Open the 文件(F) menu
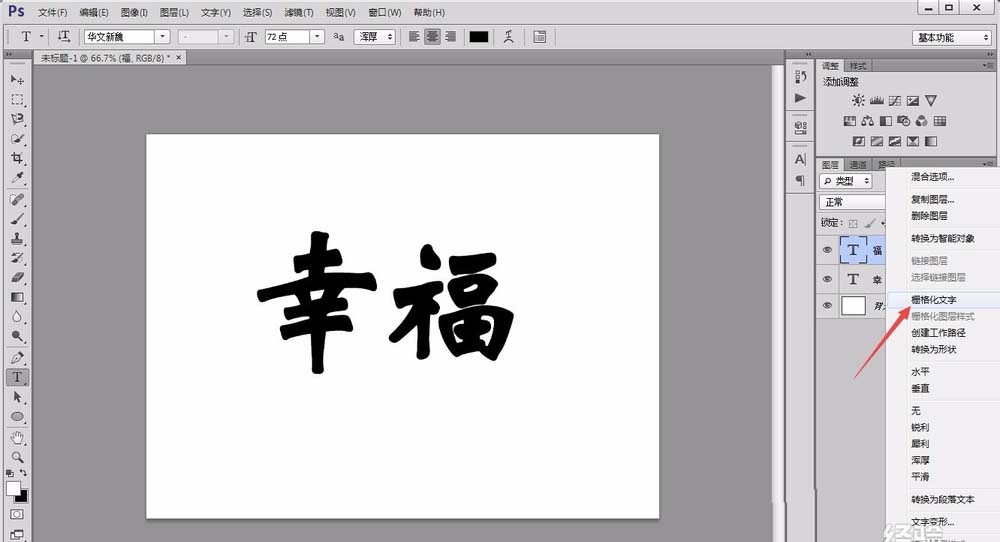Viewport: 1000px width, 542px height. pos(52,12)
